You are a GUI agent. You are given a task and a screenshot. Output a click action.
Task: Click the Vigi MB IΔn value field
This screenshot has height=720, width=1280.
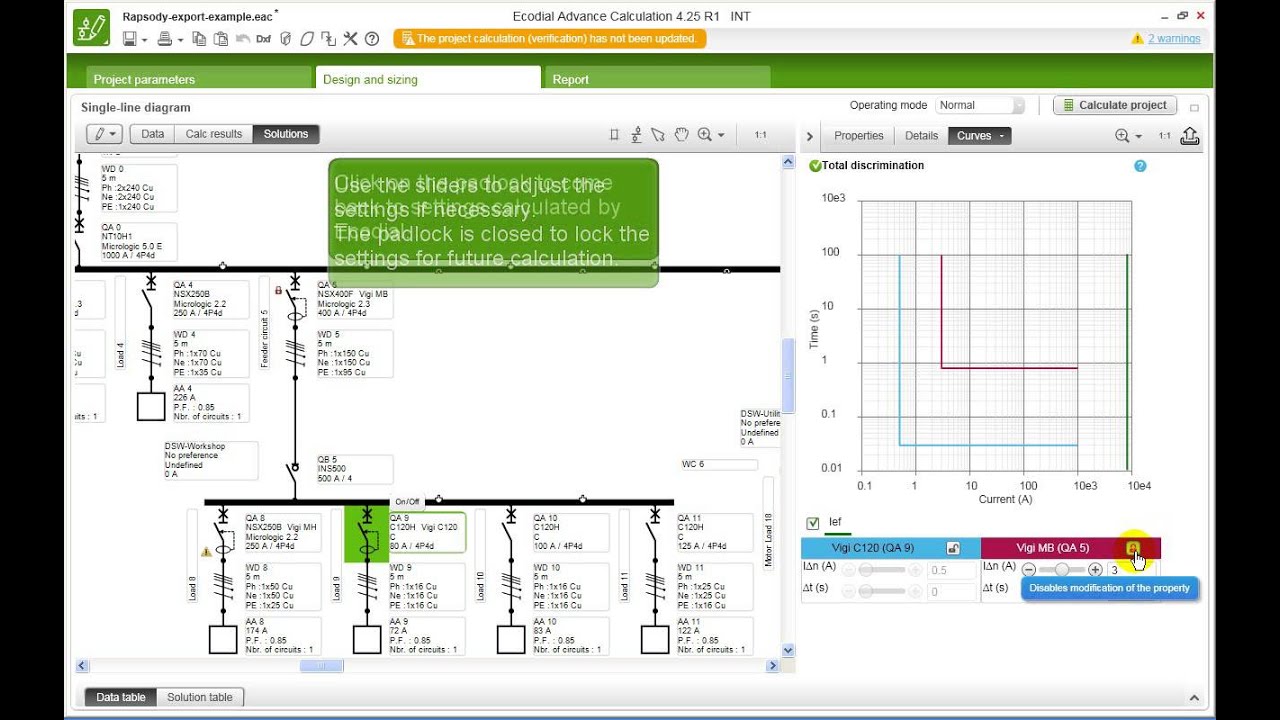[x=1130, y=571]
